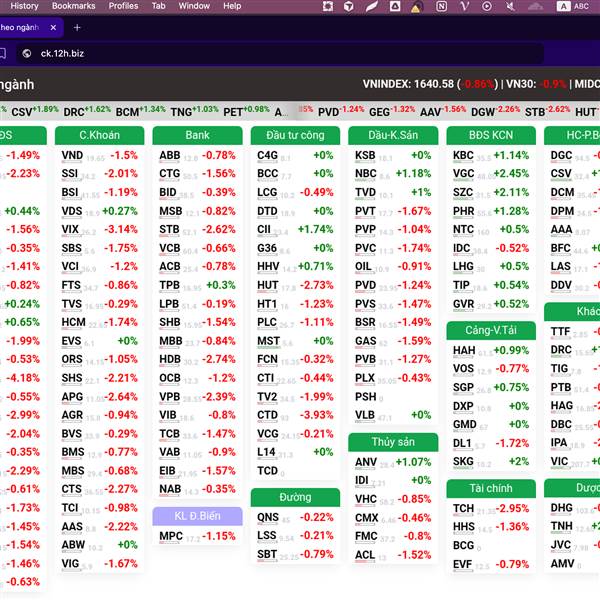
Task: Open HCM stock row in C.Khoán
Action: tap(99, 322)
